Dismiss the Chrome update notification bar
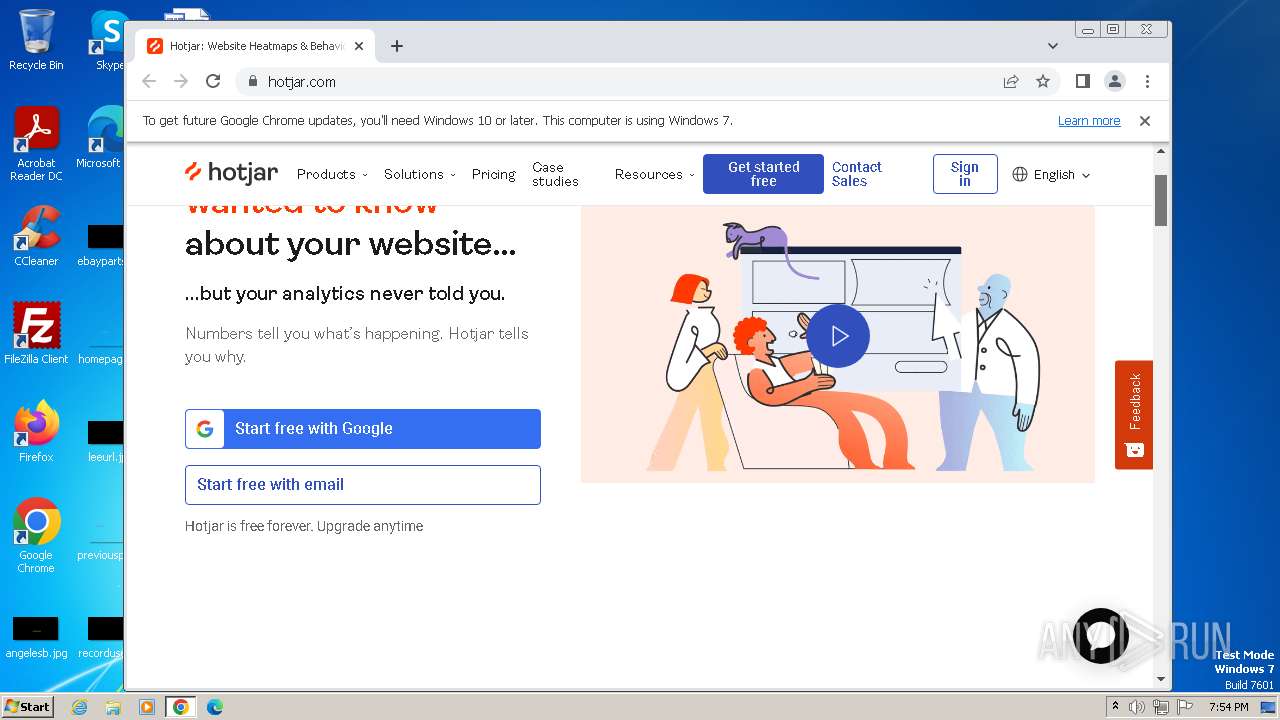 (x=1145, y=120)
